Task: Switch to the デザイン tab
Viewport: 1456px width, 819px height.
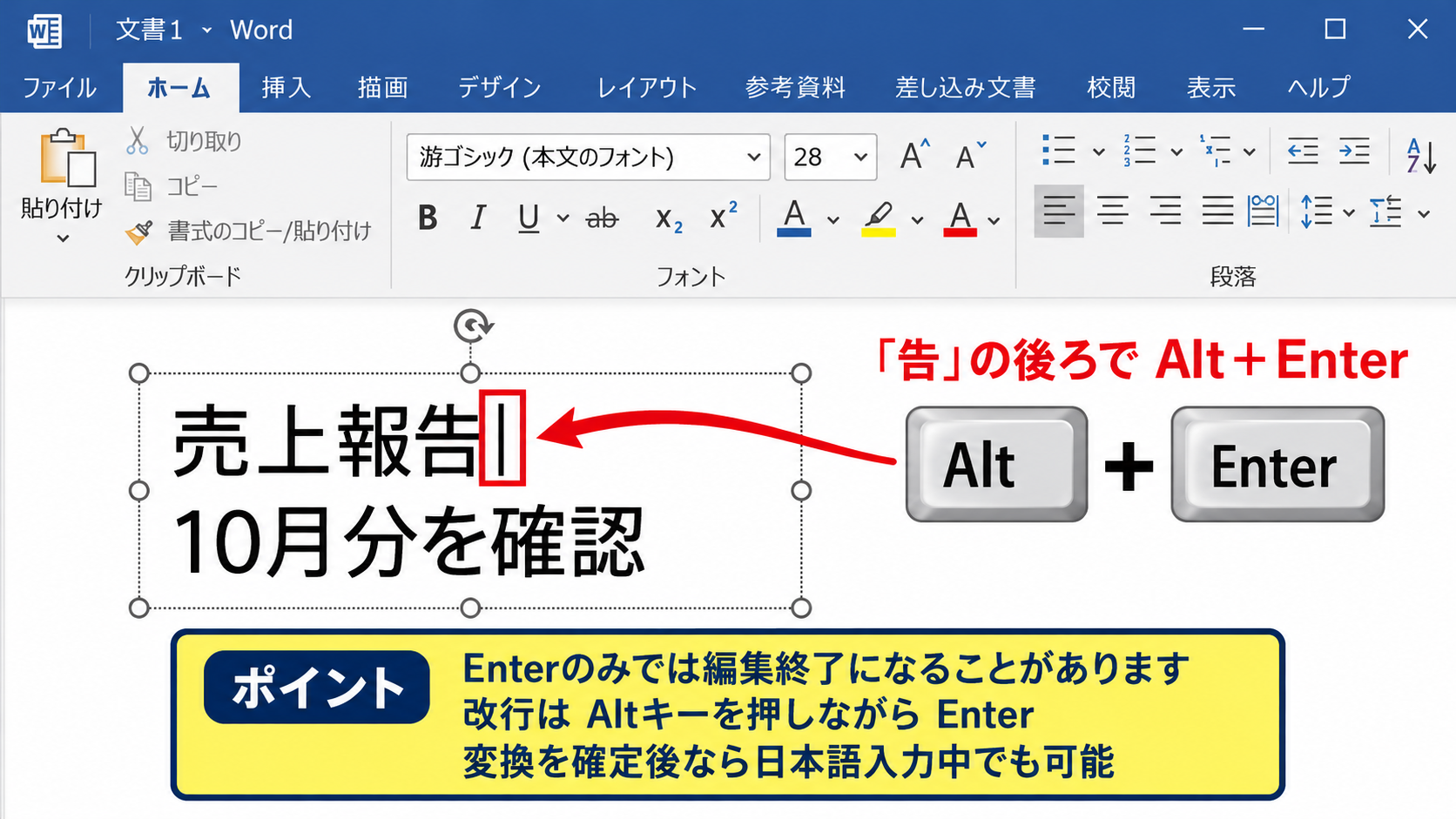Action: (x=500, y=88)
